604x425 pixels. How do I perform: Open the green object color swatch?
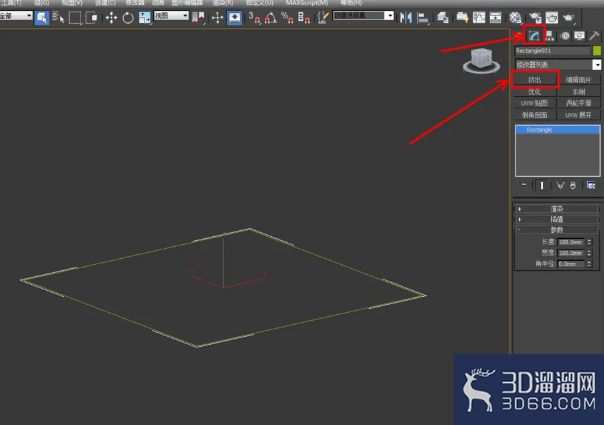[597, 50]
